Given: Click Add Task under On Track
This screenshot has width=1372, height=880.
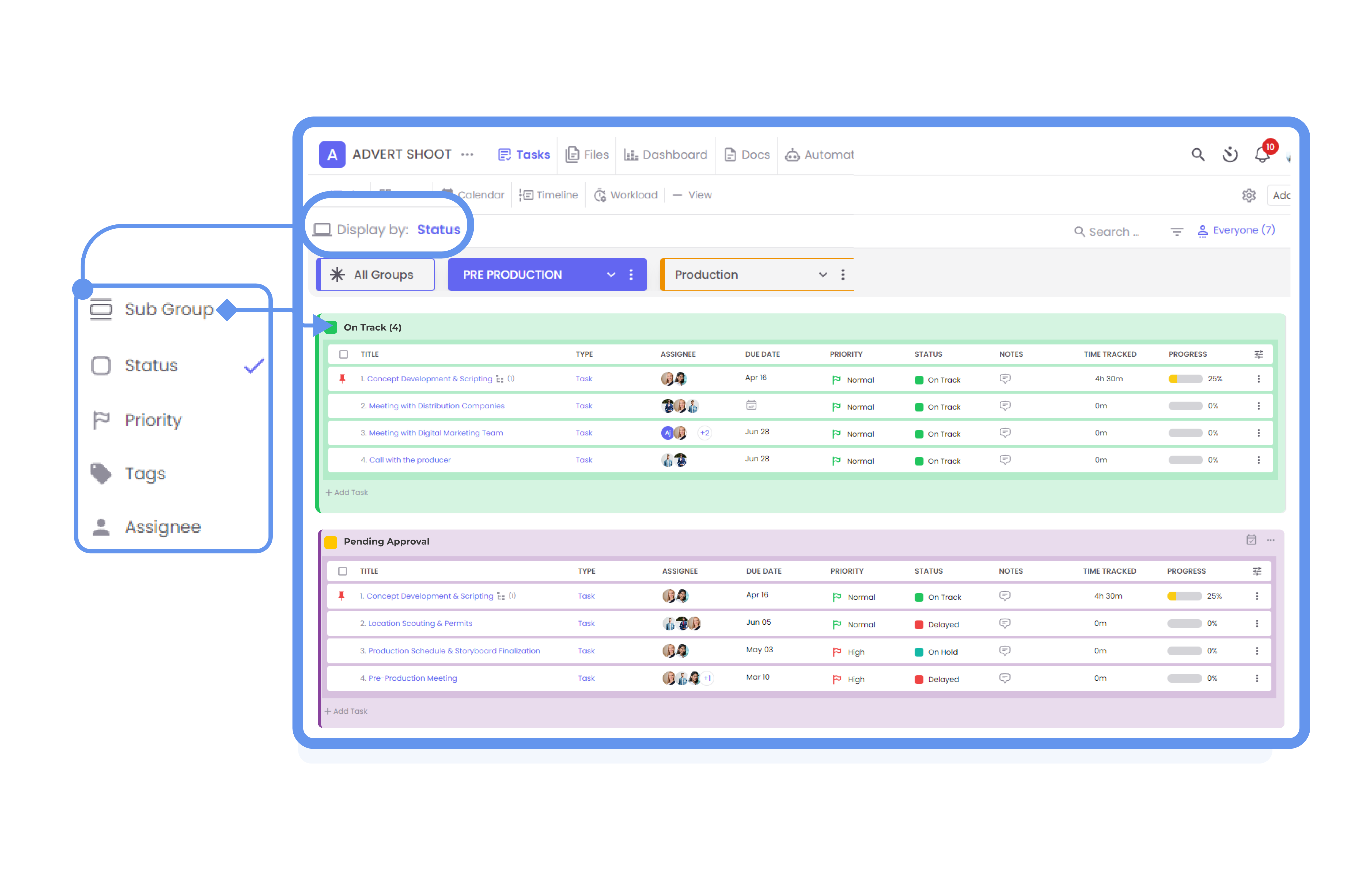Looking at the screenshot, I should 347,492.
